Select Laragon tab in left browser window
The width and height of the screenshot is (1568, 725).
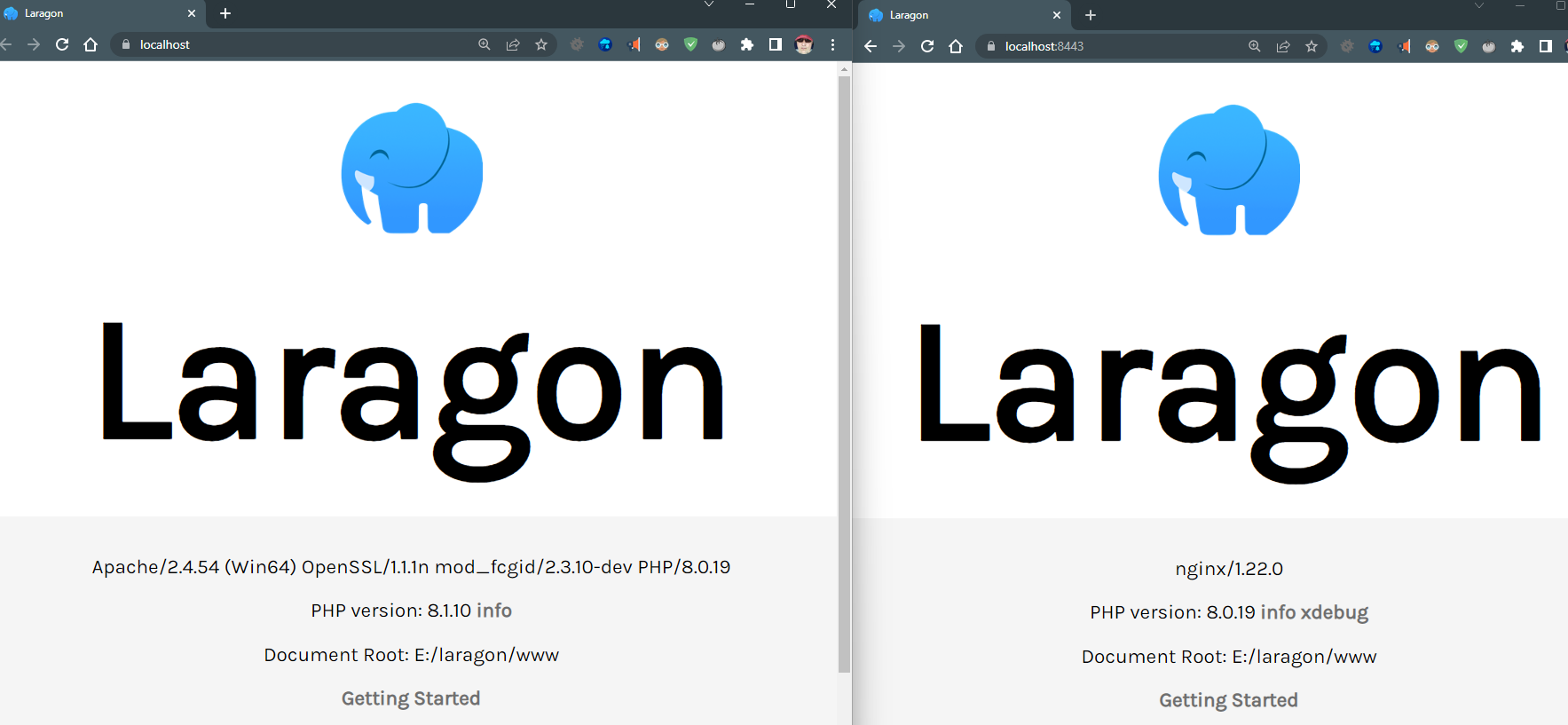pos(102,13)
